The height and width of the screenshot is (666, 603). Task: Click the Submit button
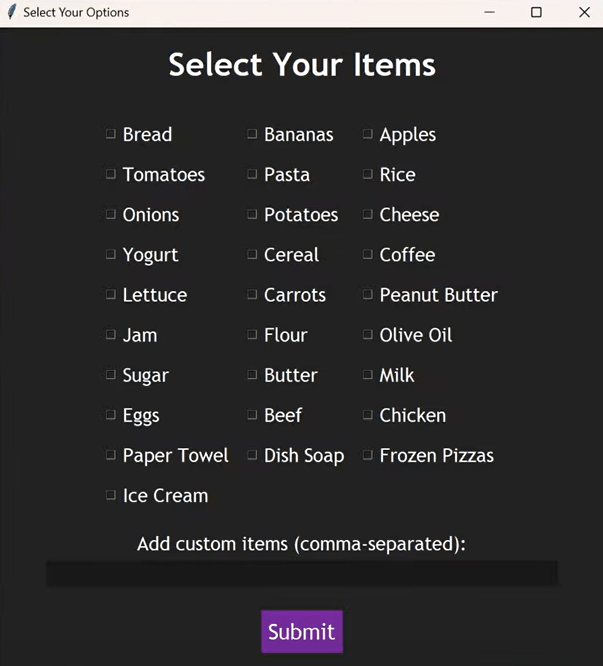point(301,632)
